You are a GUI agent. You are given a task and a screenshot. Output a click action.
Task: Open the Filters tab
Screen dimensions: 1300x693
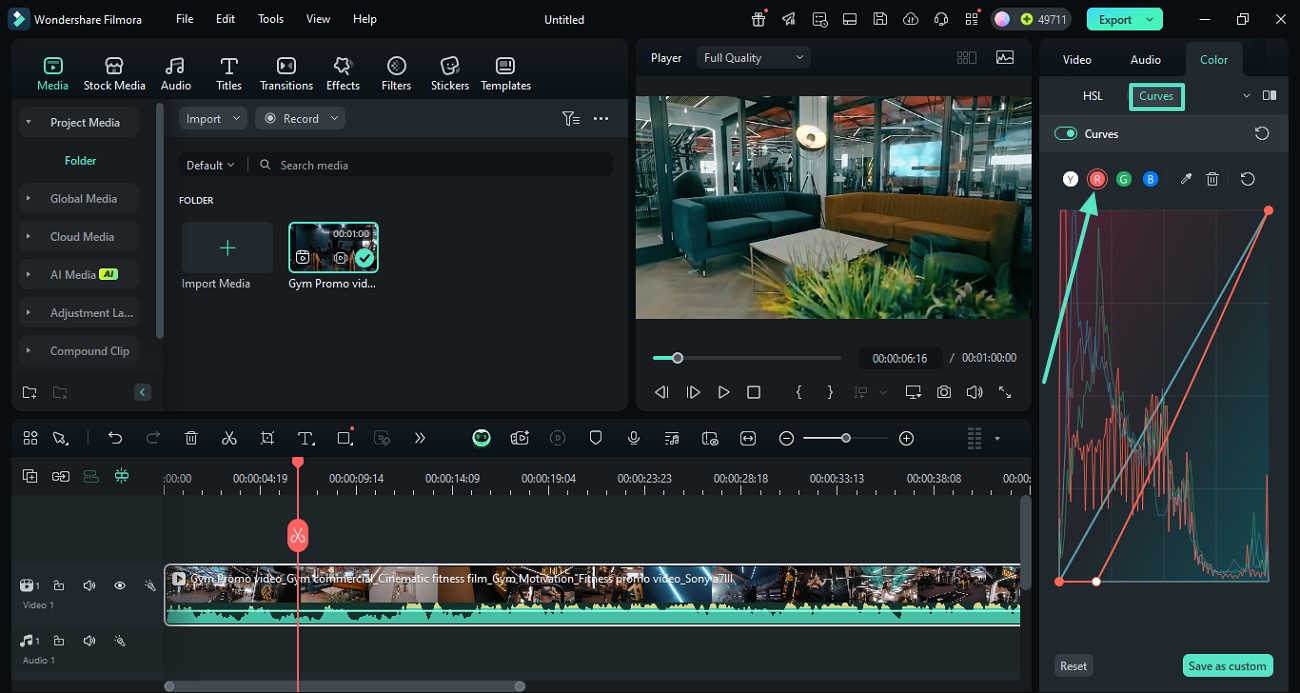tap(396, 73)
